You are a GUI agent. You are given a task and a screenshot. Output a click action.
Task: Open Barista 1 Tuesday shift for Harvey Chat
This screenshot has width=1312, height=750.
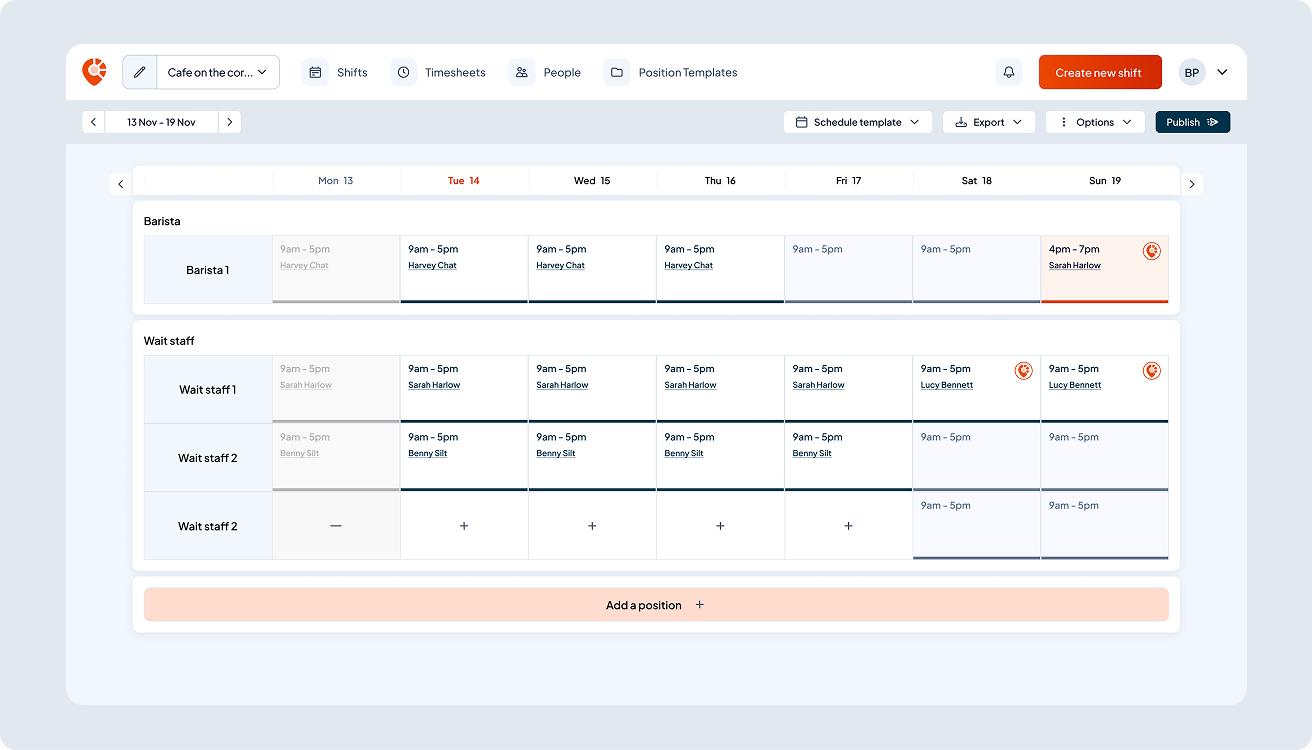(x=464, y=269)
